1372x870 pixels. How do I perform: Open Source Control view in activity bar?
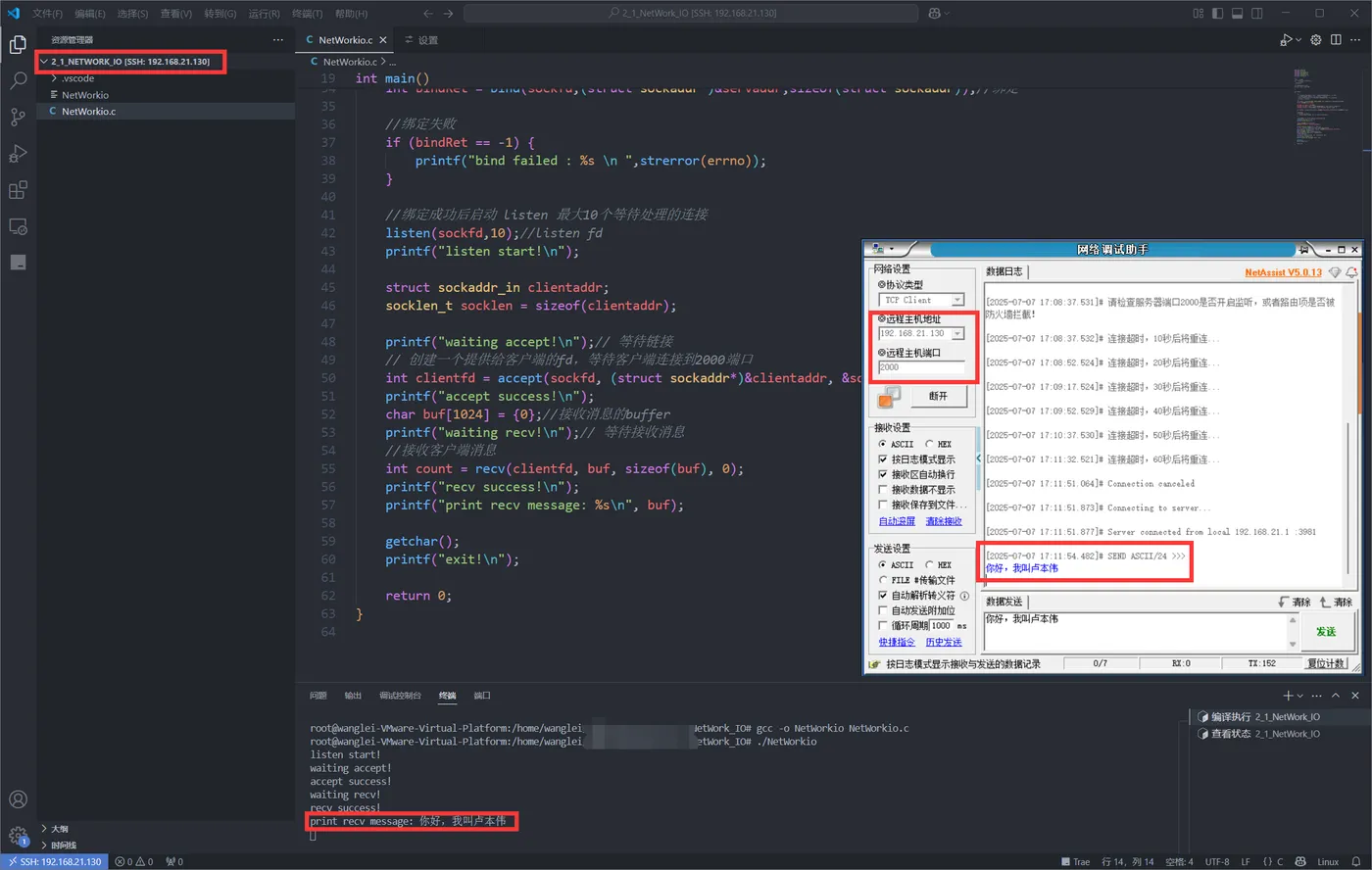coord(18,118)
